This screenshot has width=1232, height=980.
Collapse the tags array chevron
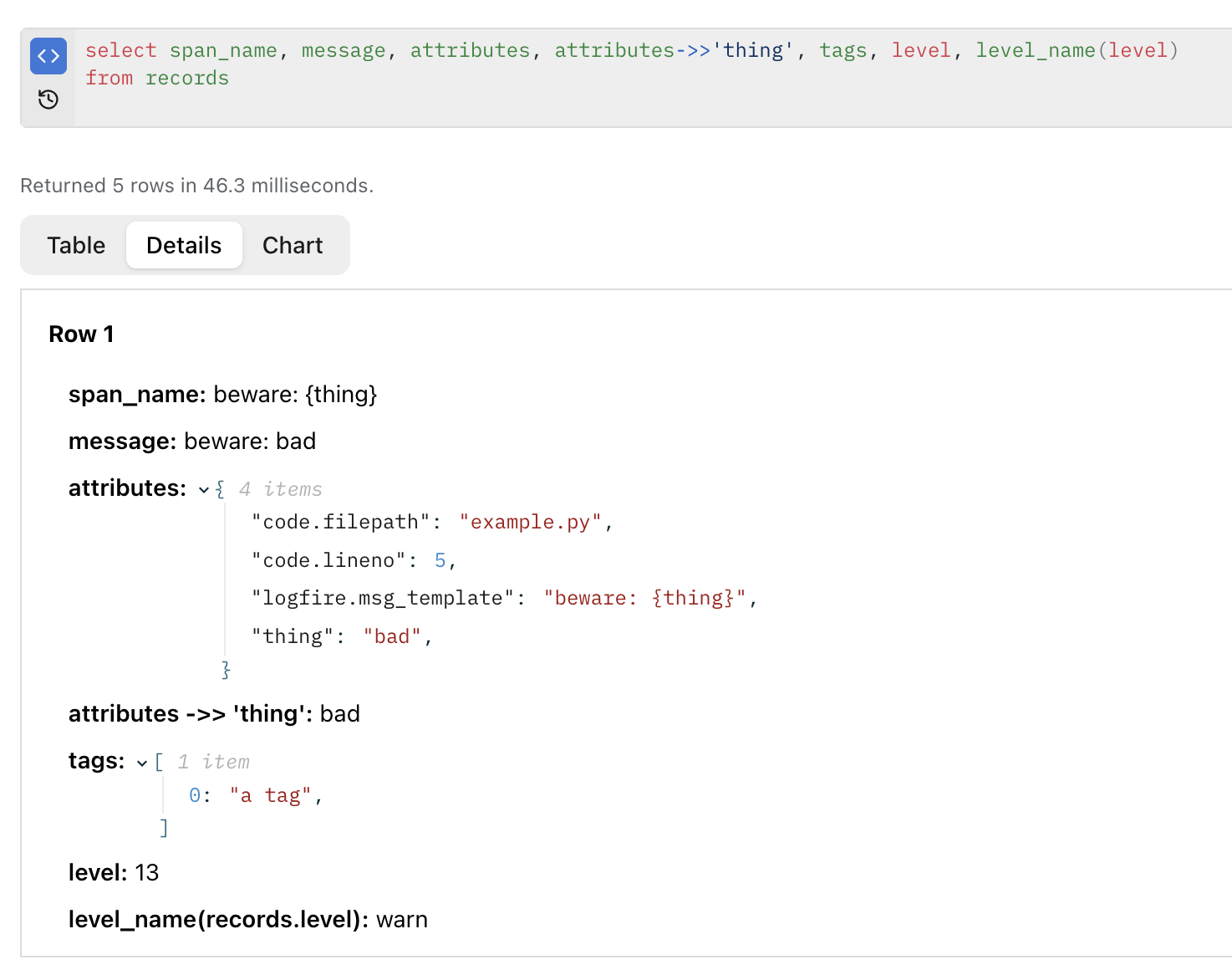click(142, 763)
